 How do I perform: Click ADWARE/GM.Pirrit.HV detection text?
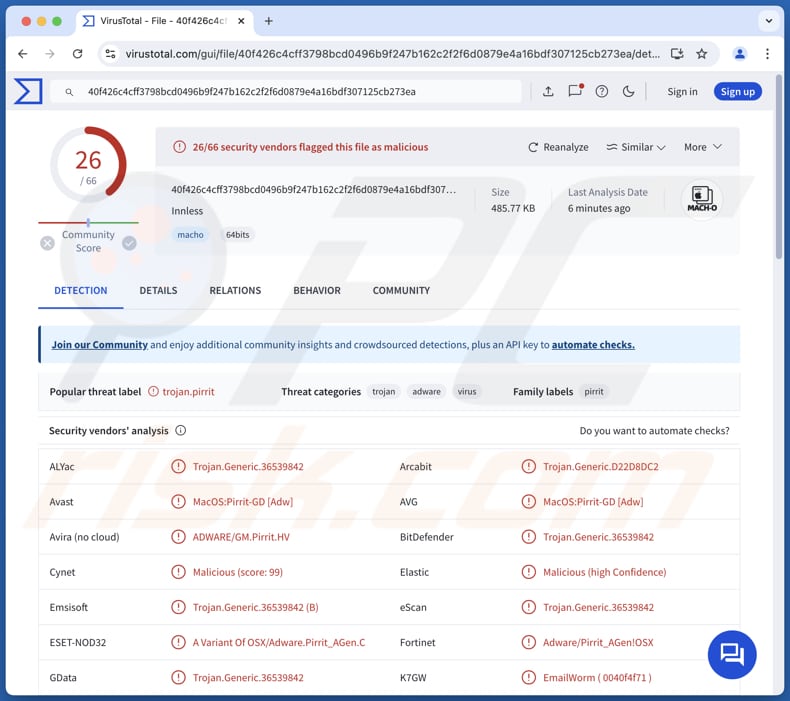click(241, 537)
